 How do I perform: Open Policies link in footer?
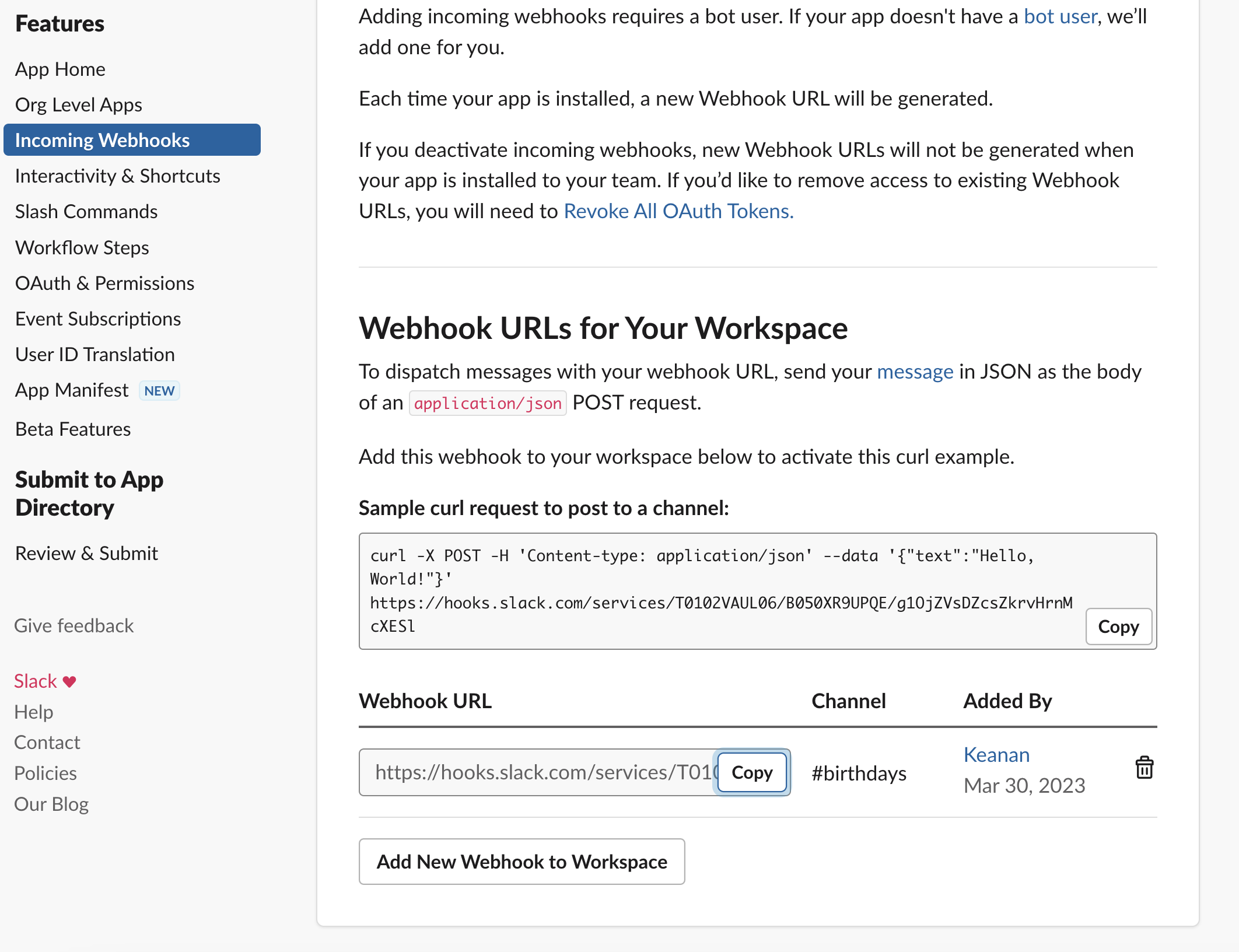pyautogui.click(x=45, y=773)
